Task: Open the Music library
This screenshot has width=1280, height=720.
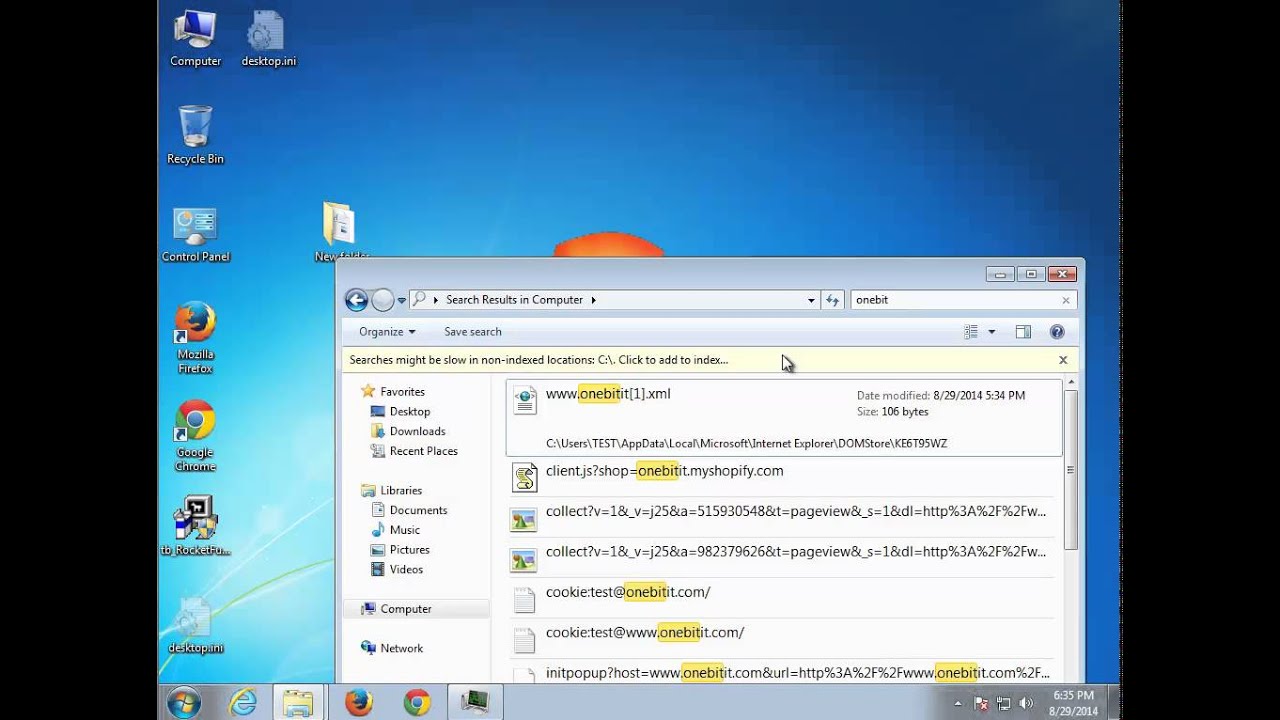Action: pos(404,530)
